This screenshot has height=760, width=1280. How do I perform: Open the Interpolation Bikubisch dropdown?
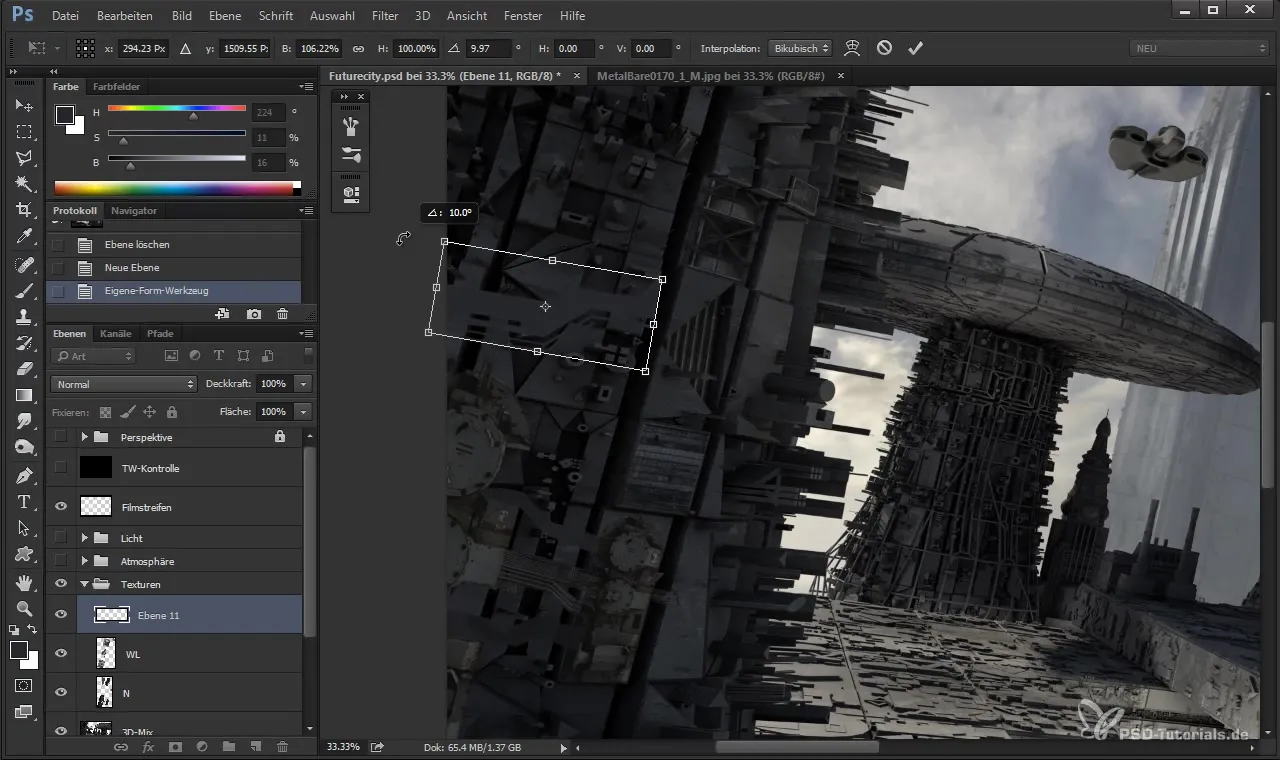click(x=799, y=48)
